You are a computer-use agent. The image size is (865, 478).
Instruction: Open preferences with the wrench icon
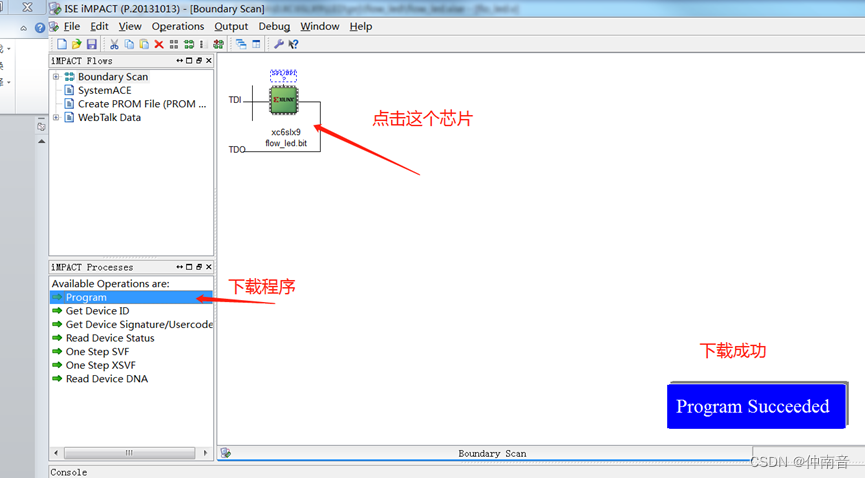(279, 44)
